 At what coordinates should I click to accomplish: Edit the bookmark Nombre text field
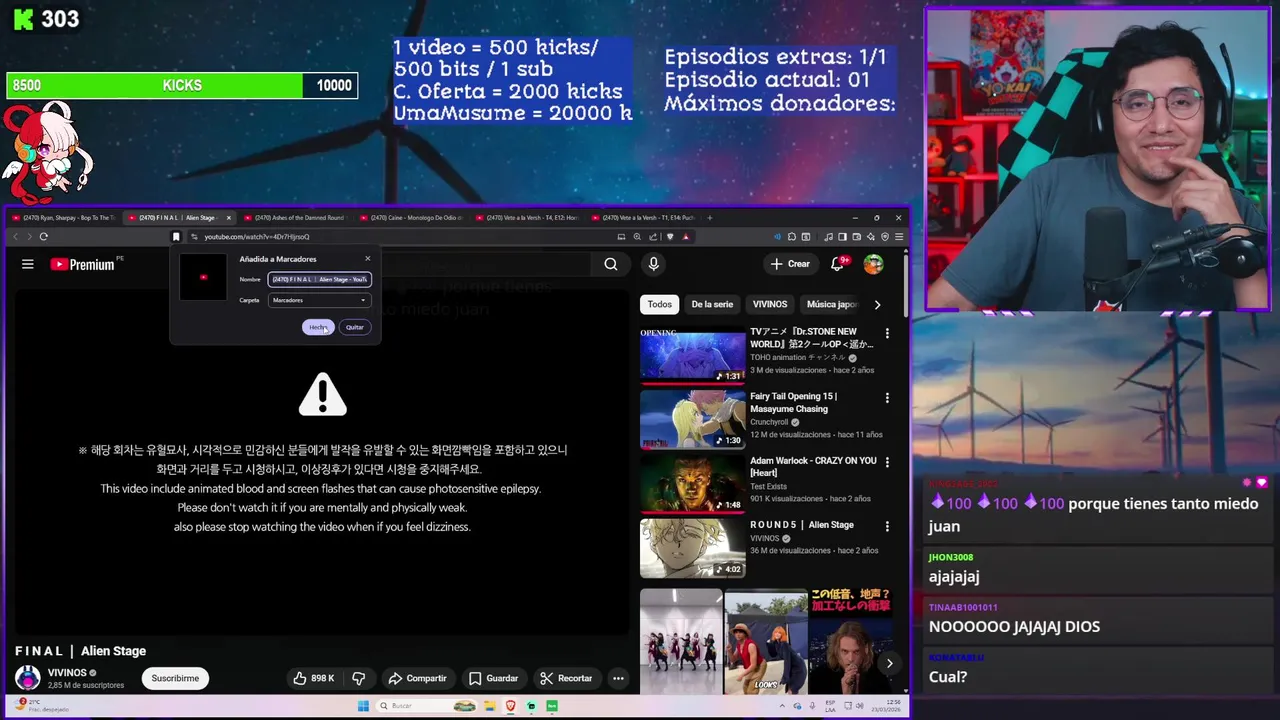(x=319, y=279)
